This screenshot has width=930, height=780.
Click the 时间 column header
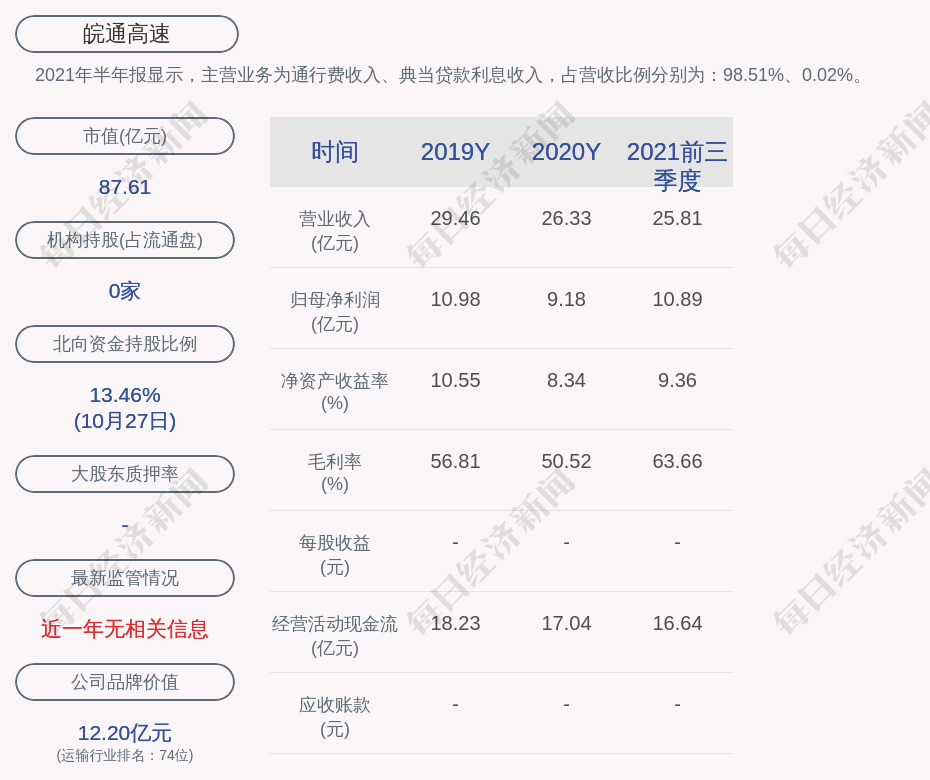[335, 152]
